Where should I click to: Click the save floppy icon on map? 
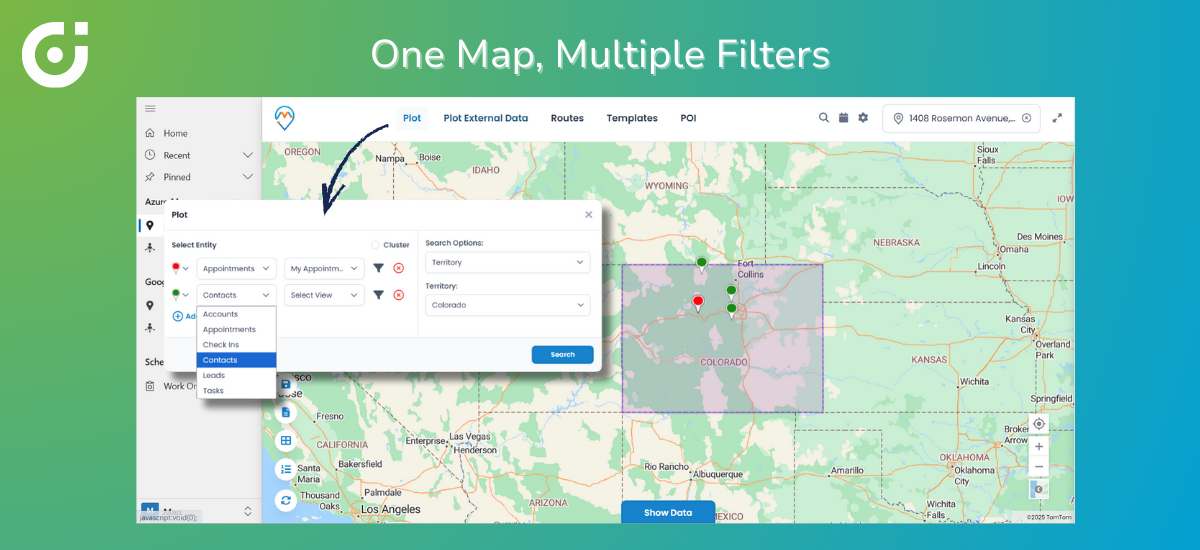pos(286,384)
